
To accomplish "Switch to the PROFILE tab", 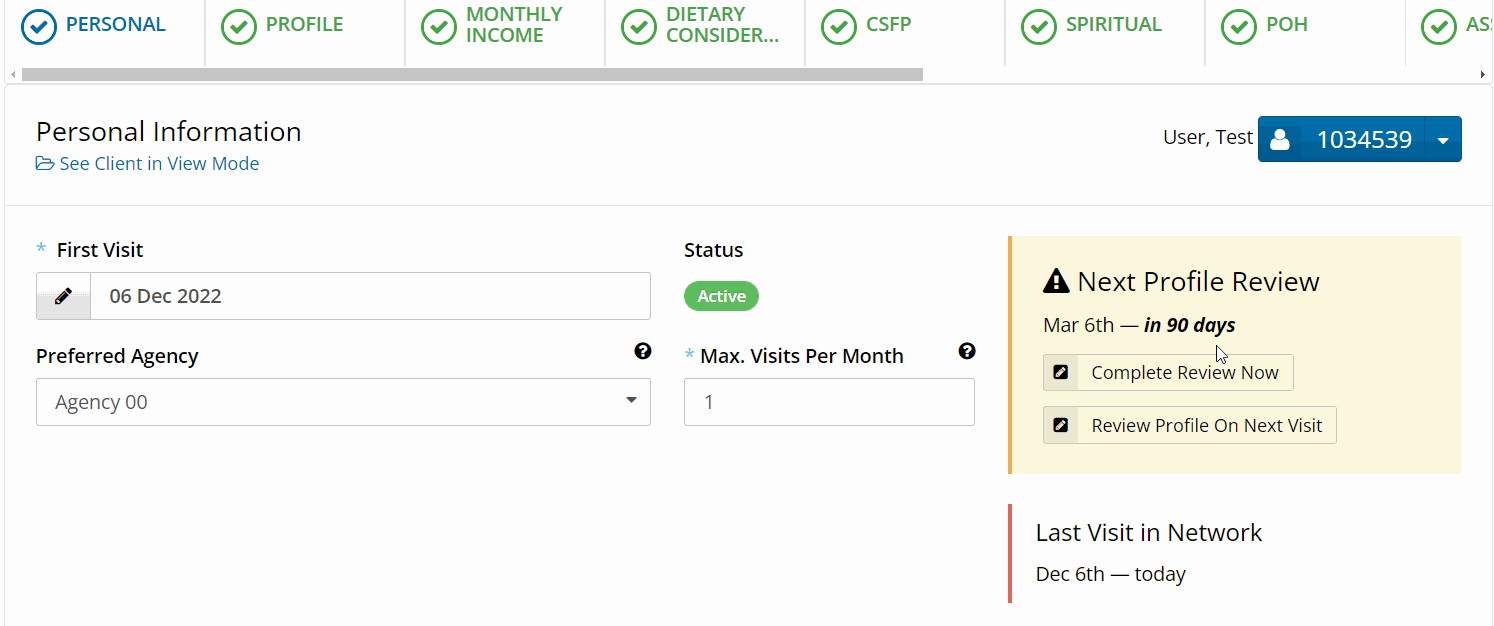I will (304, 25).
